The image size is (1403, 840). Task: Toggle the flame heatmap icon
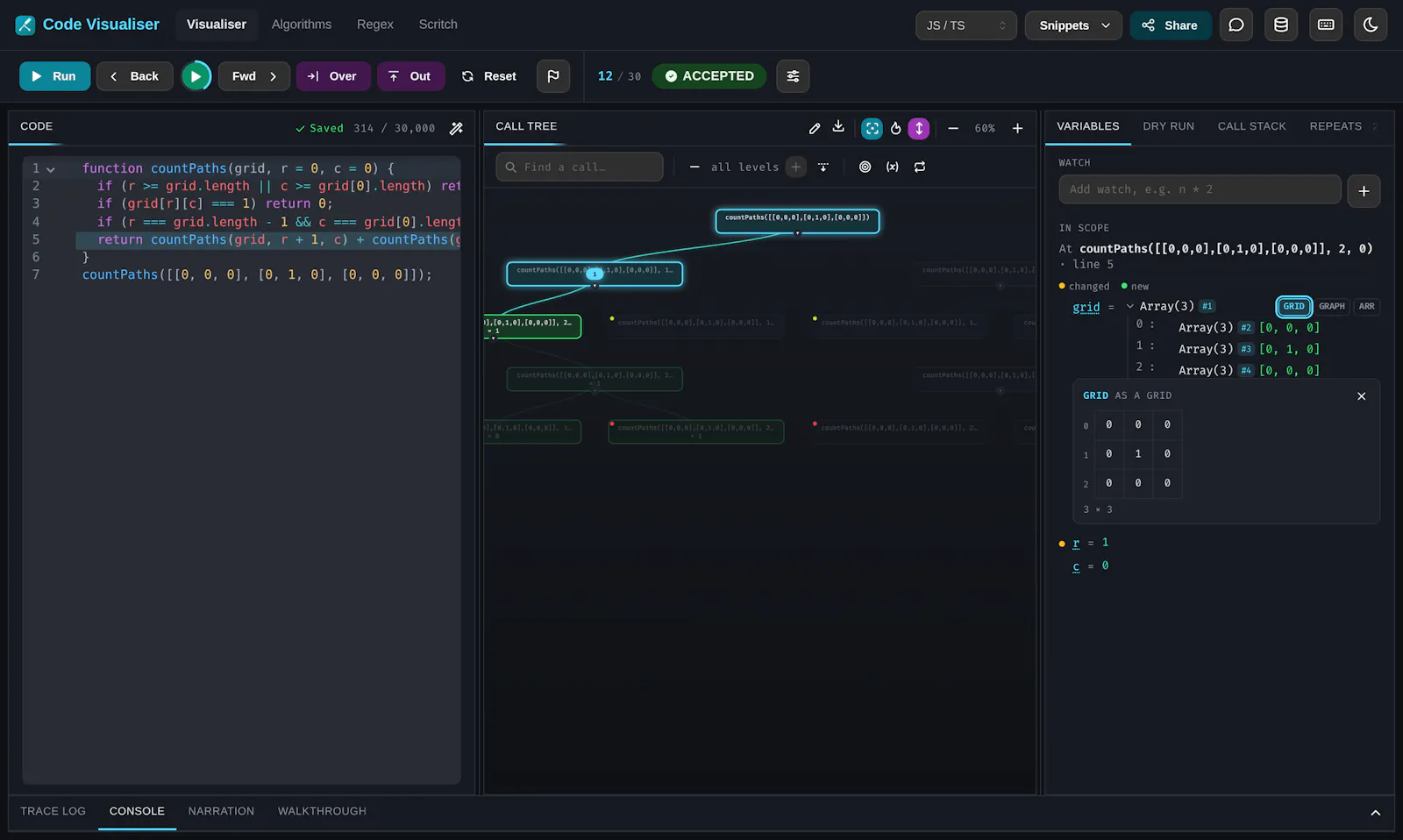(895, 129)
